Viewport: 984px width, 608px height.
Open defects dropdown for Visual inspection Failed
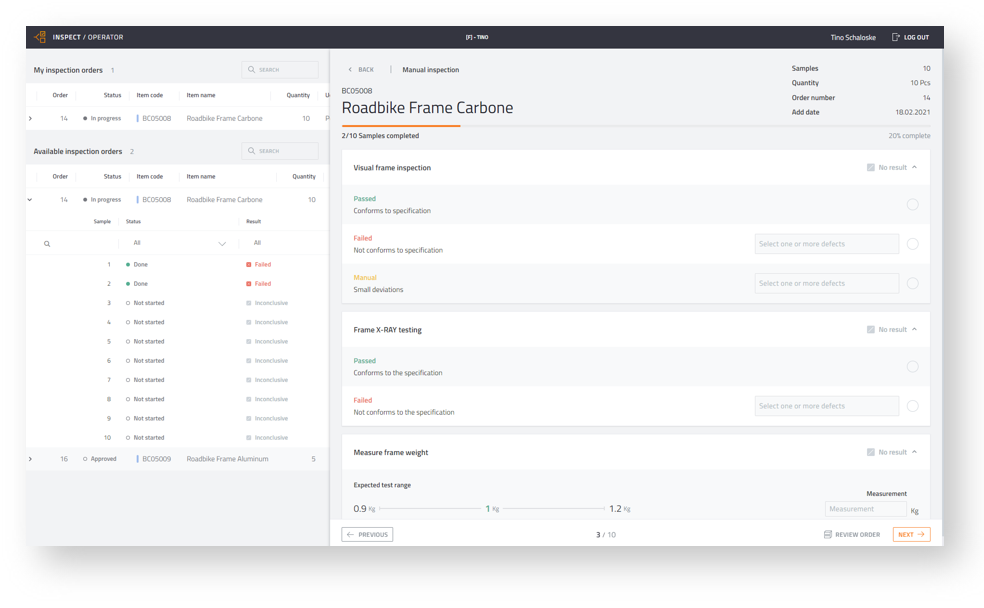pos(826,244)
